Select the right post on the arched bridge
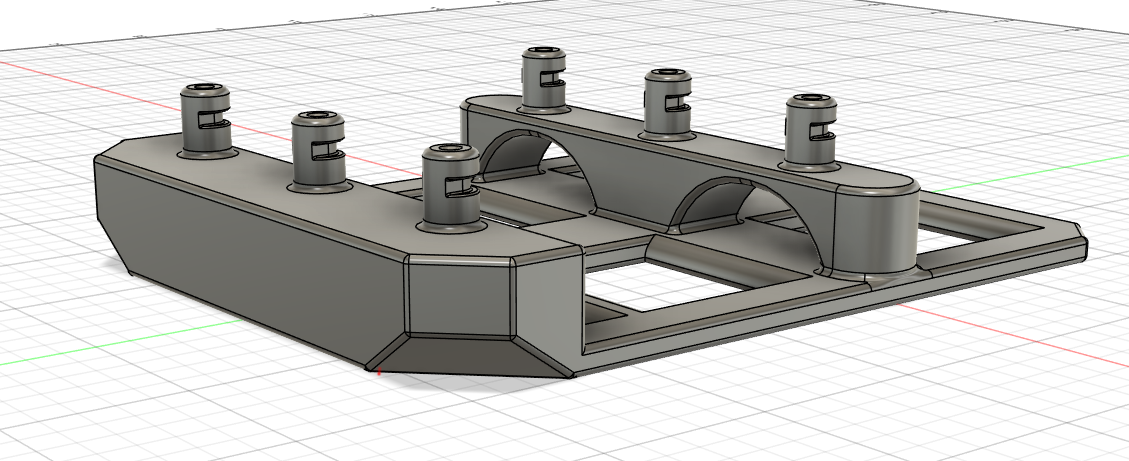Screen dimensions: 1129x461 (x=811, y=131)
